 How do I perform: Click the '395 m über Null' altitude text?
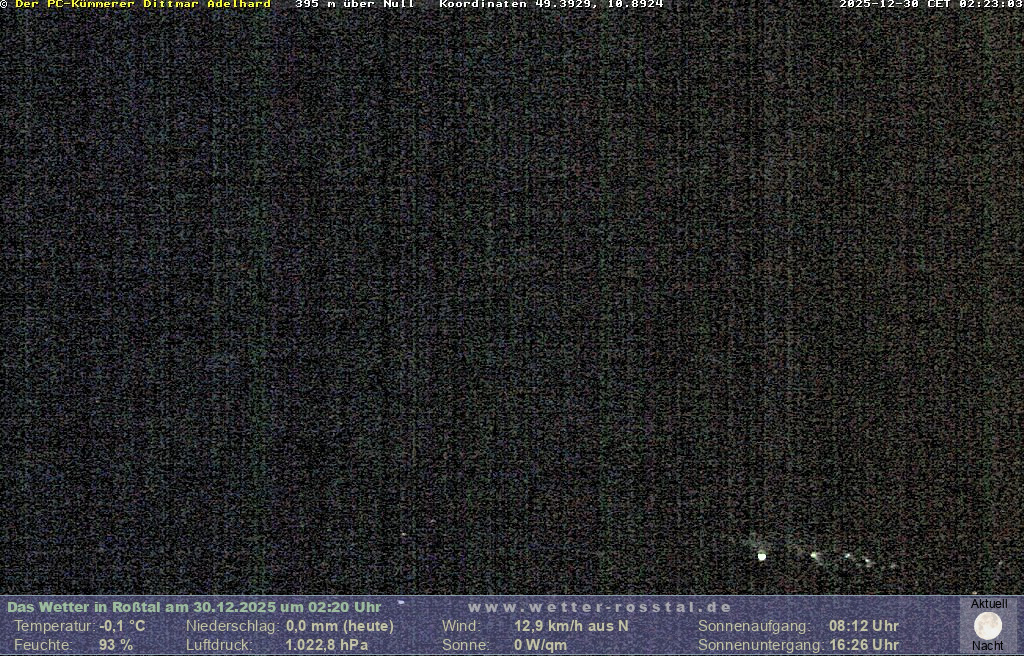(x=354, y=5)
